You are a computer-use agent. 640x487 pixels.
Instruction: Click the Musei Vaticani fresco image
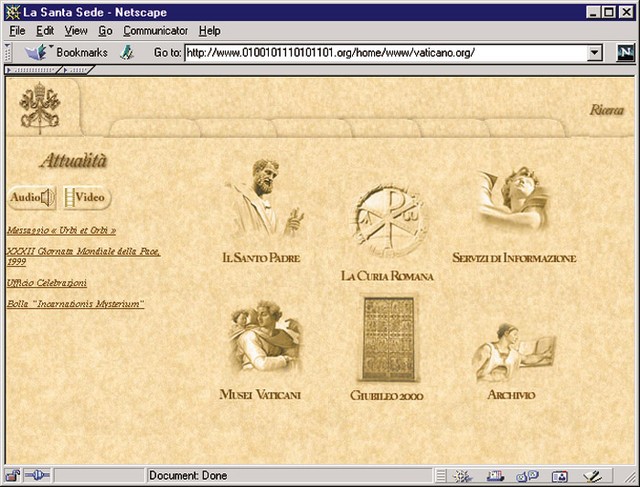(266, 337)
